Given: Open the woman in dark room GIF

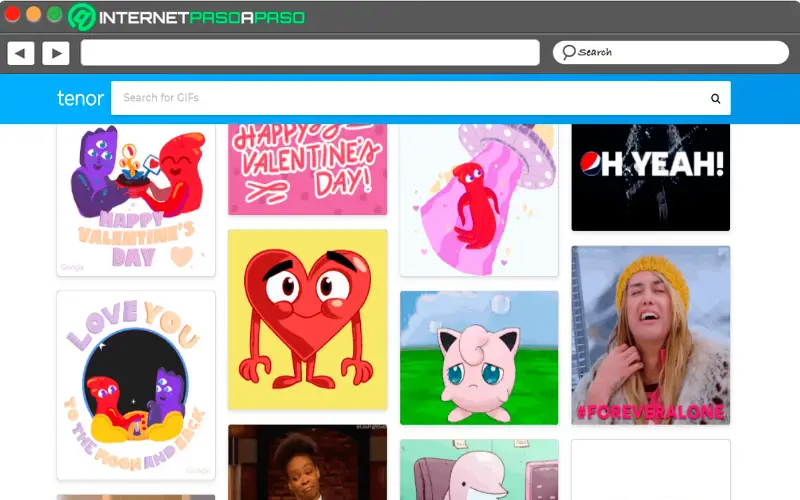Looking at the screenshot, I should (308, 462).
